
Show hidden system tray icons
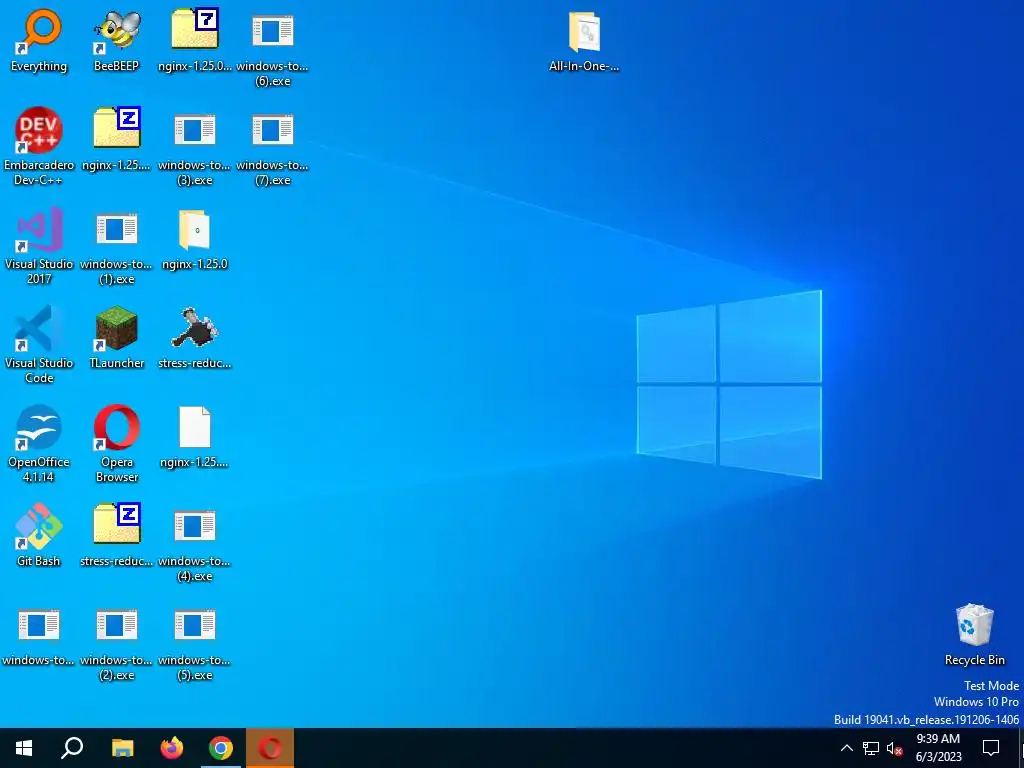[x=846, y=748]
